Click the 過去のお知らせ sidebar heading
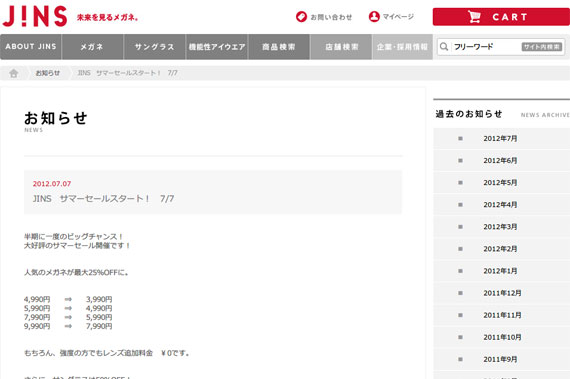This screenshot has width=570, height=379. point(469,114)
